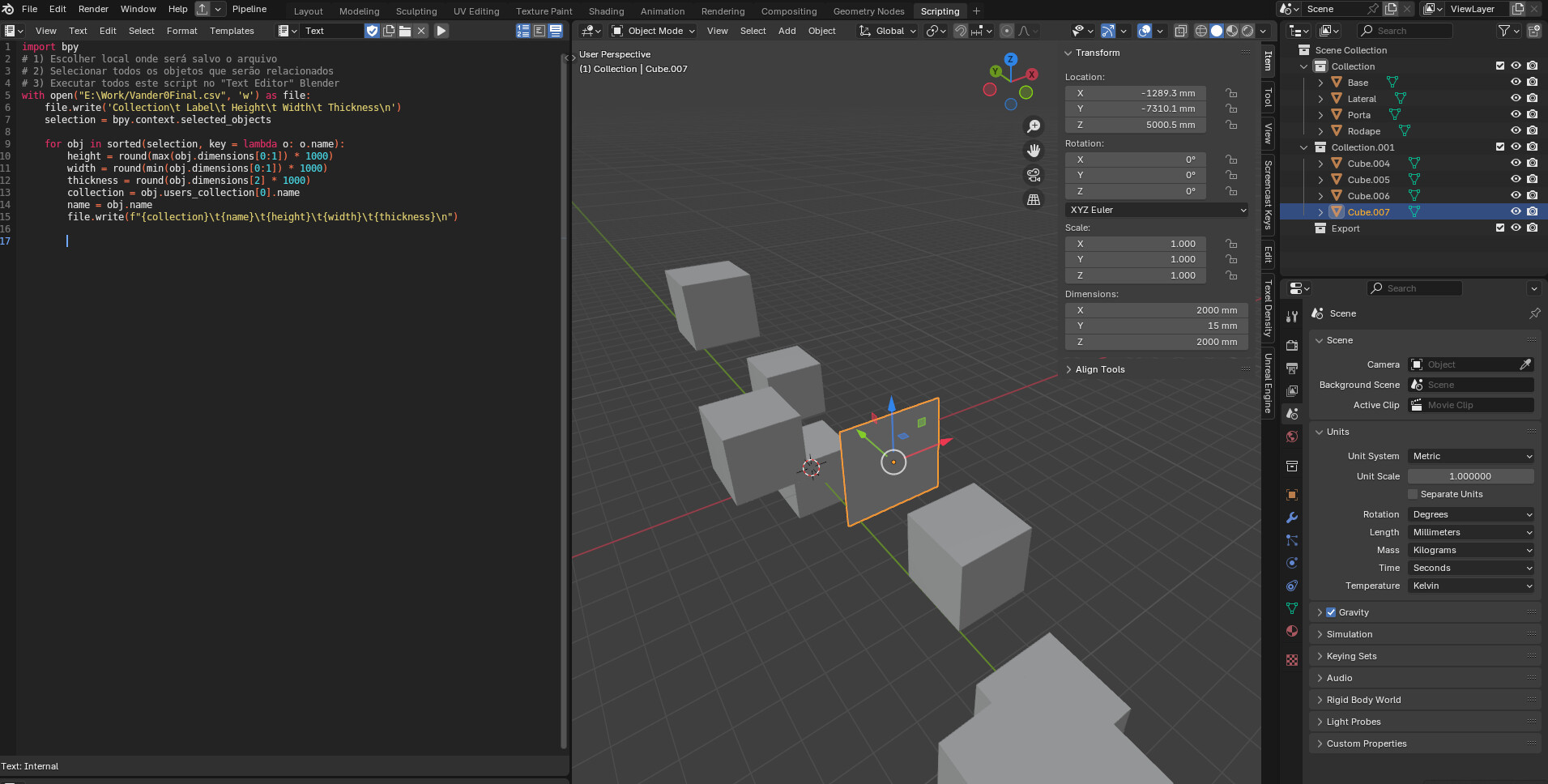This screenshot has height=784, width=1548.
Task: Switch to the Geometry Nodes workspace tab
Action: 868,11
